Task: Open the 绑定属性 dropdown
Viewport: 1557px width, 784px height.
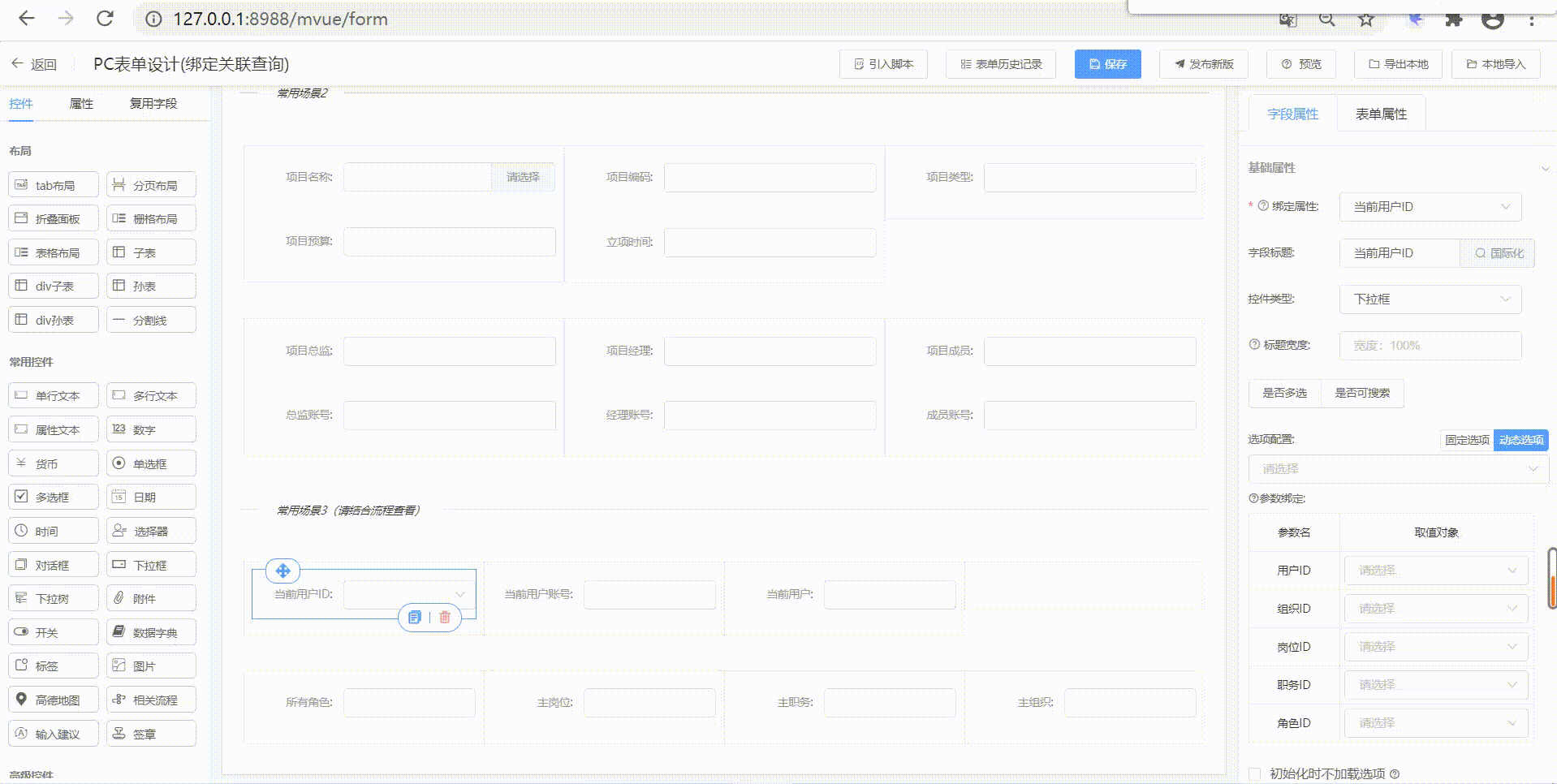Action: pyautogui.click(x=1430, y=207)
